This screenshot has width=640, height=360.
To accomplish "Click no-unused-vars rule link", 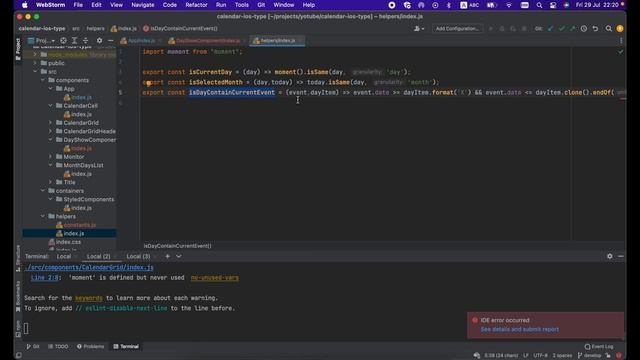I will [x=215, y=278].
